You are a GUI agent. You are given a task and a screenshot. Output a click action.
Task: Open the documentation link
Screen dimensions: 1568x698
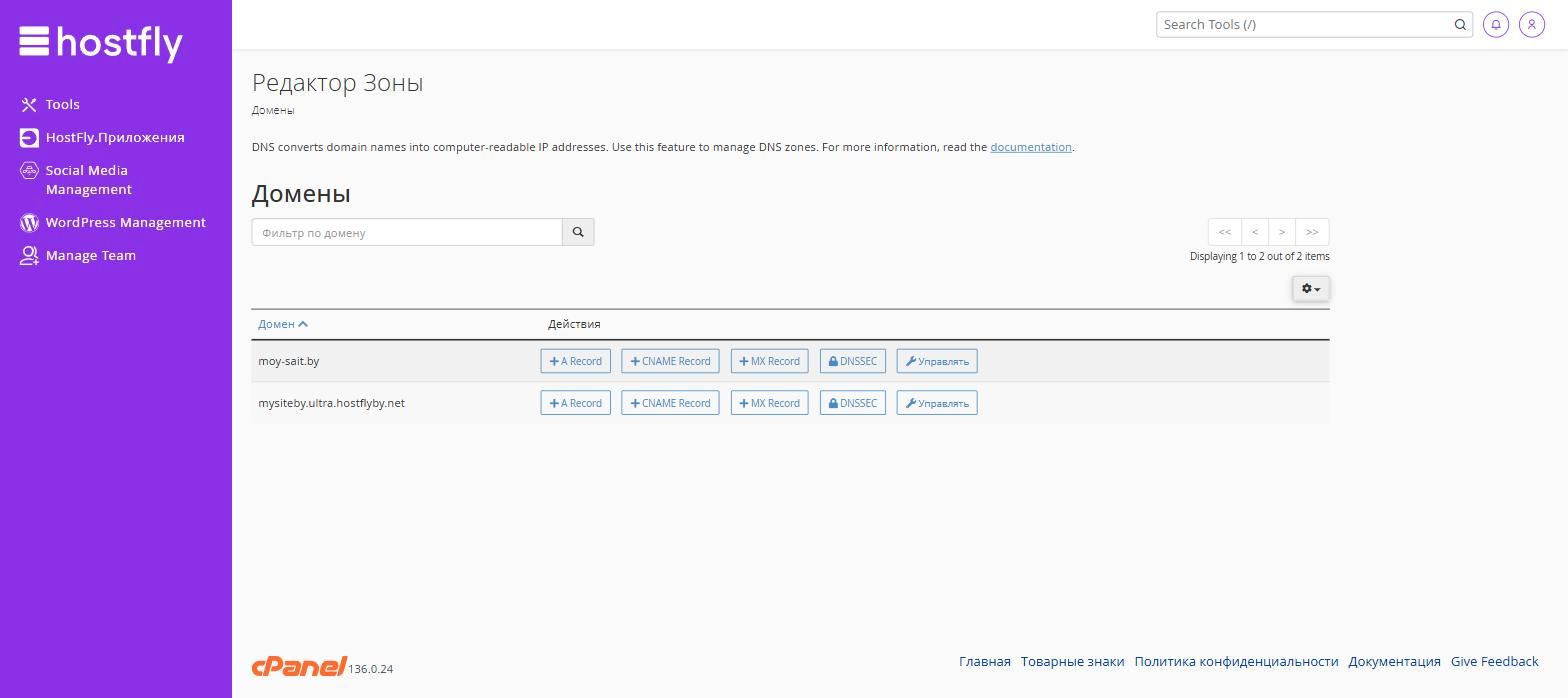point(1031,147)
